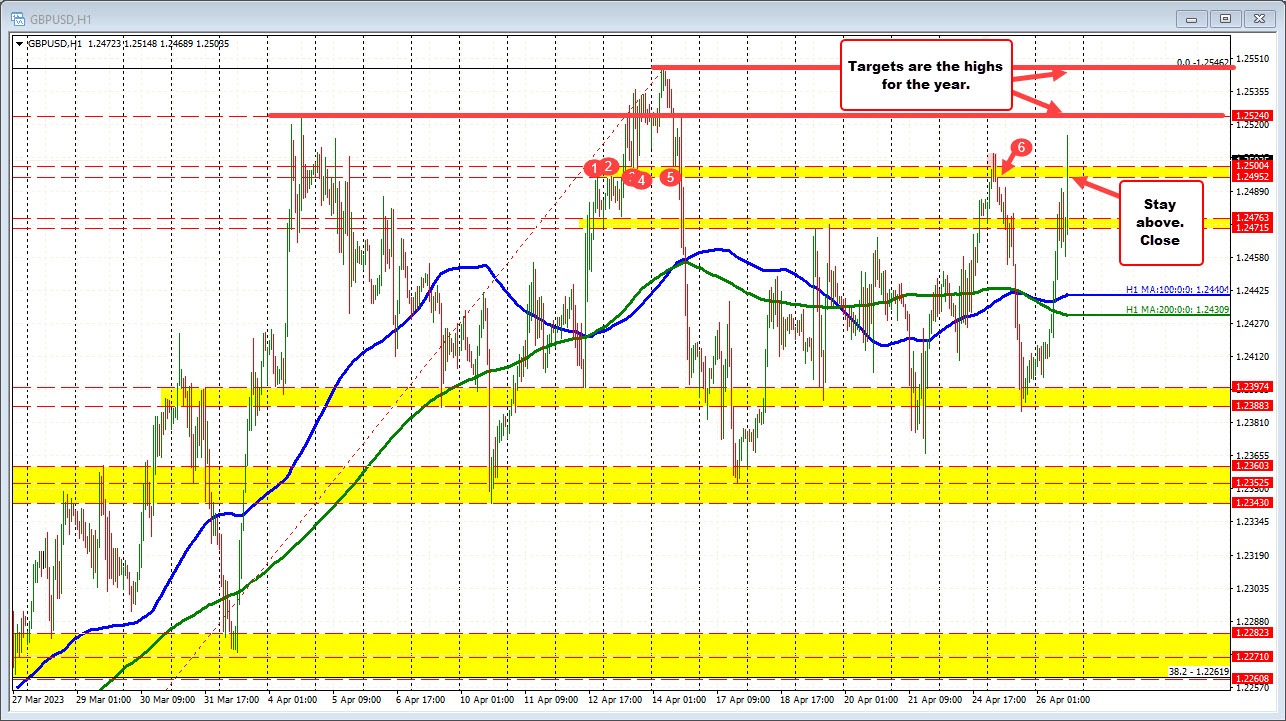Click the 0.0 - 1.25462 Fibonacci label
Viewport: 1286px width, 721px height.
(1202, 62)
